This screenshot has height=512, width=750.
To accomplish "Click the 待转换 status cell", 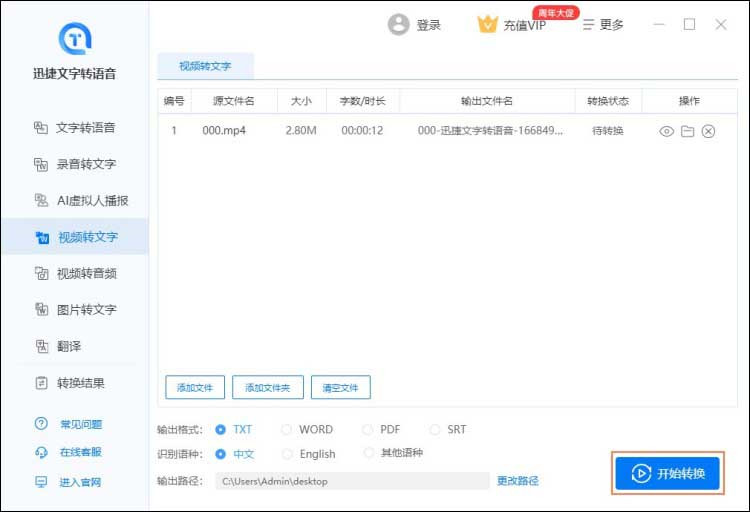I will point(608,131).
